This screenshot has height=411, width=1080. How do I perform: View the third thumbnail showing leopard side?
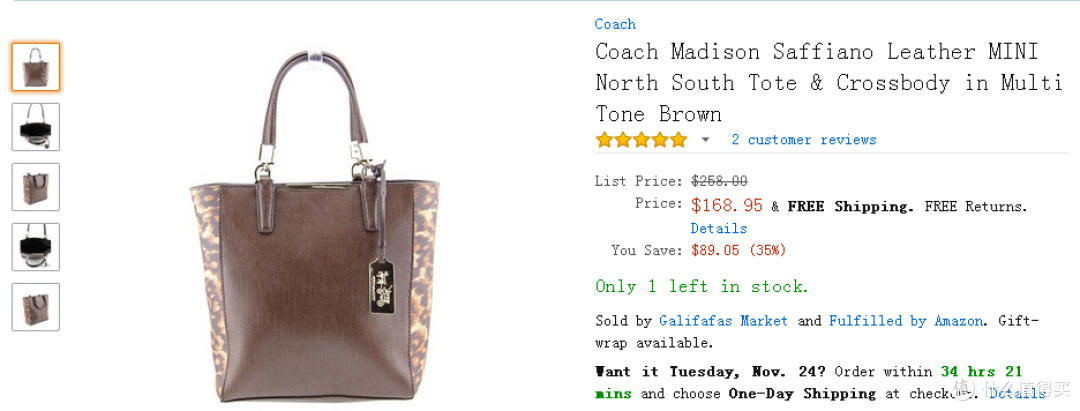(36, 187)
